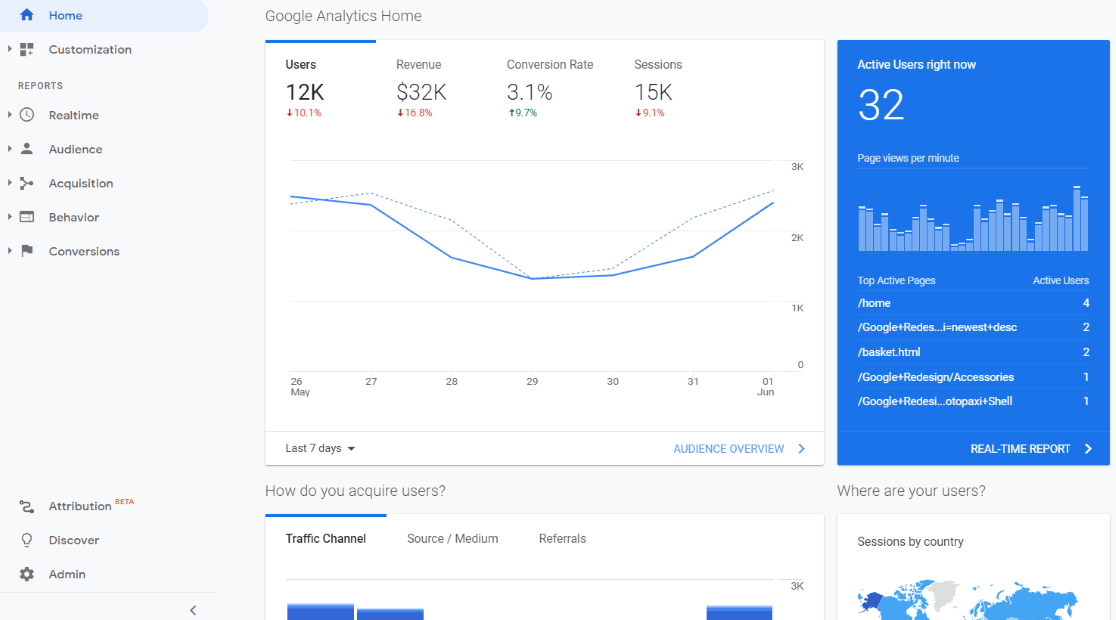This screenshot has width=1116, height=620.
Task: Open the Discover lightbulb icon
Action: click(x=27, y=540)
